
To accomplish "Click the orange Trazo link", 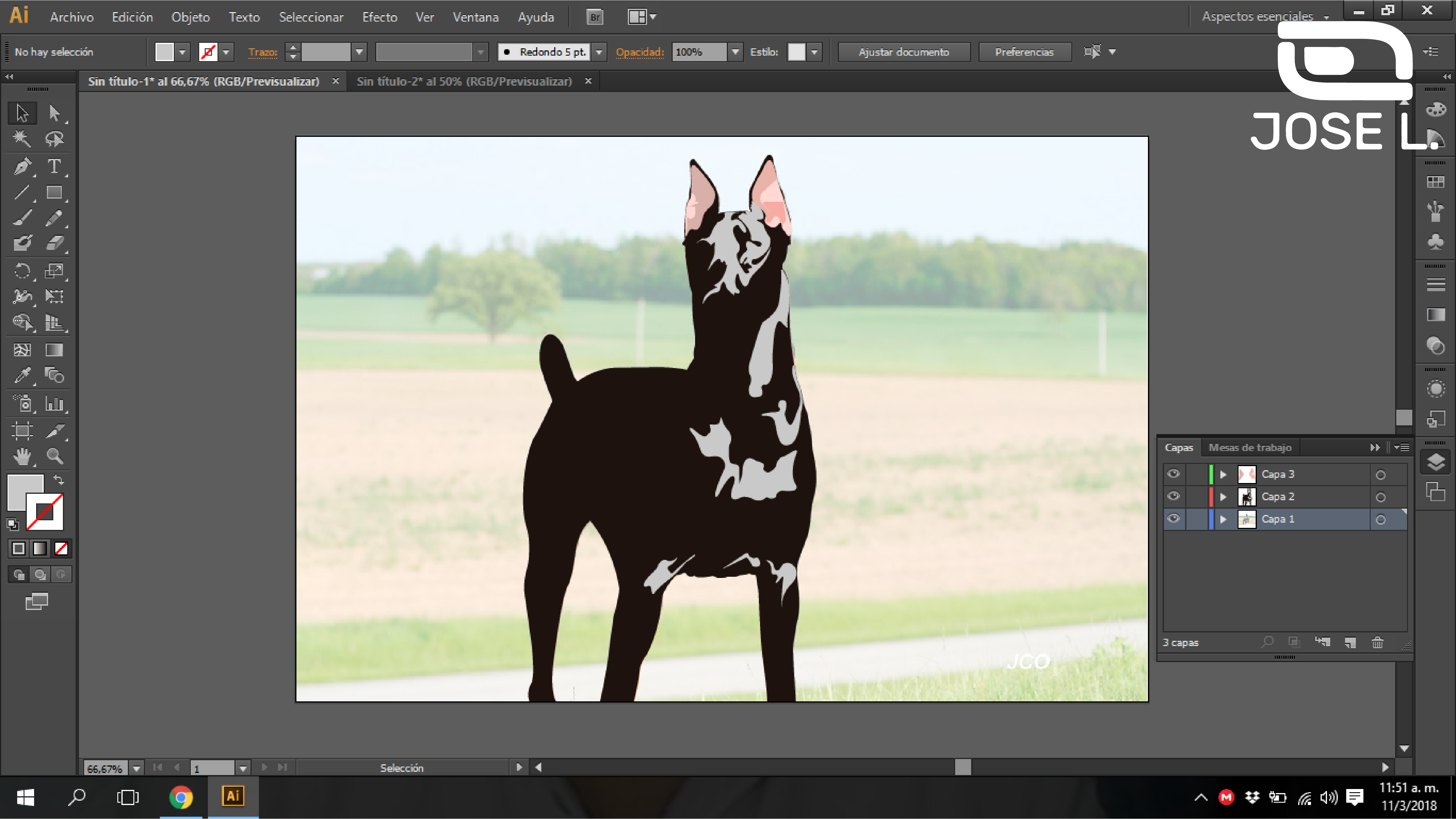I will [x=263, y=52].
